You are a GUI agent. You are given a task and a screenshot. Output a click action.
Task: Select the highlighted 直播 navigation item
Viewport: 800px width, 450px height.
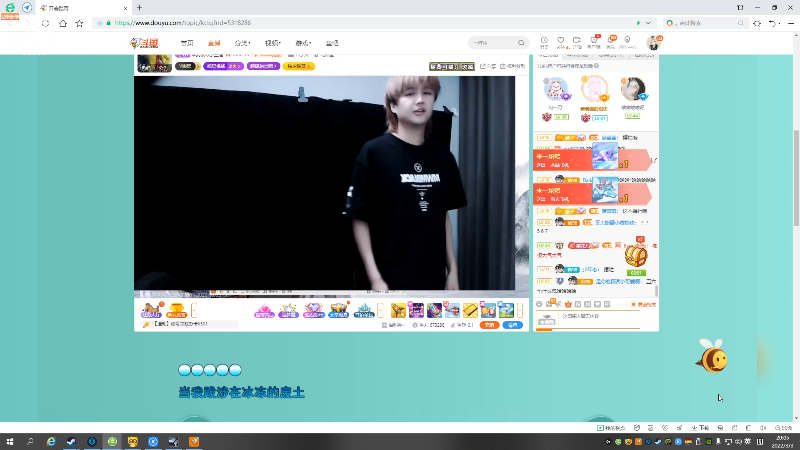tap(214, 43)
